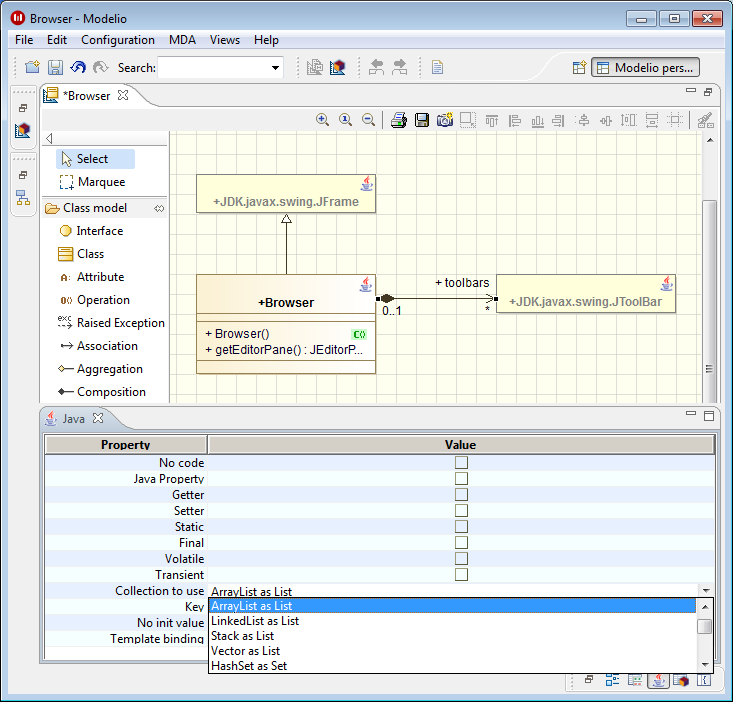Enable the Java Property checkbox
The width and height of the screenshot is (733, 702).
(x=461, y=479)
